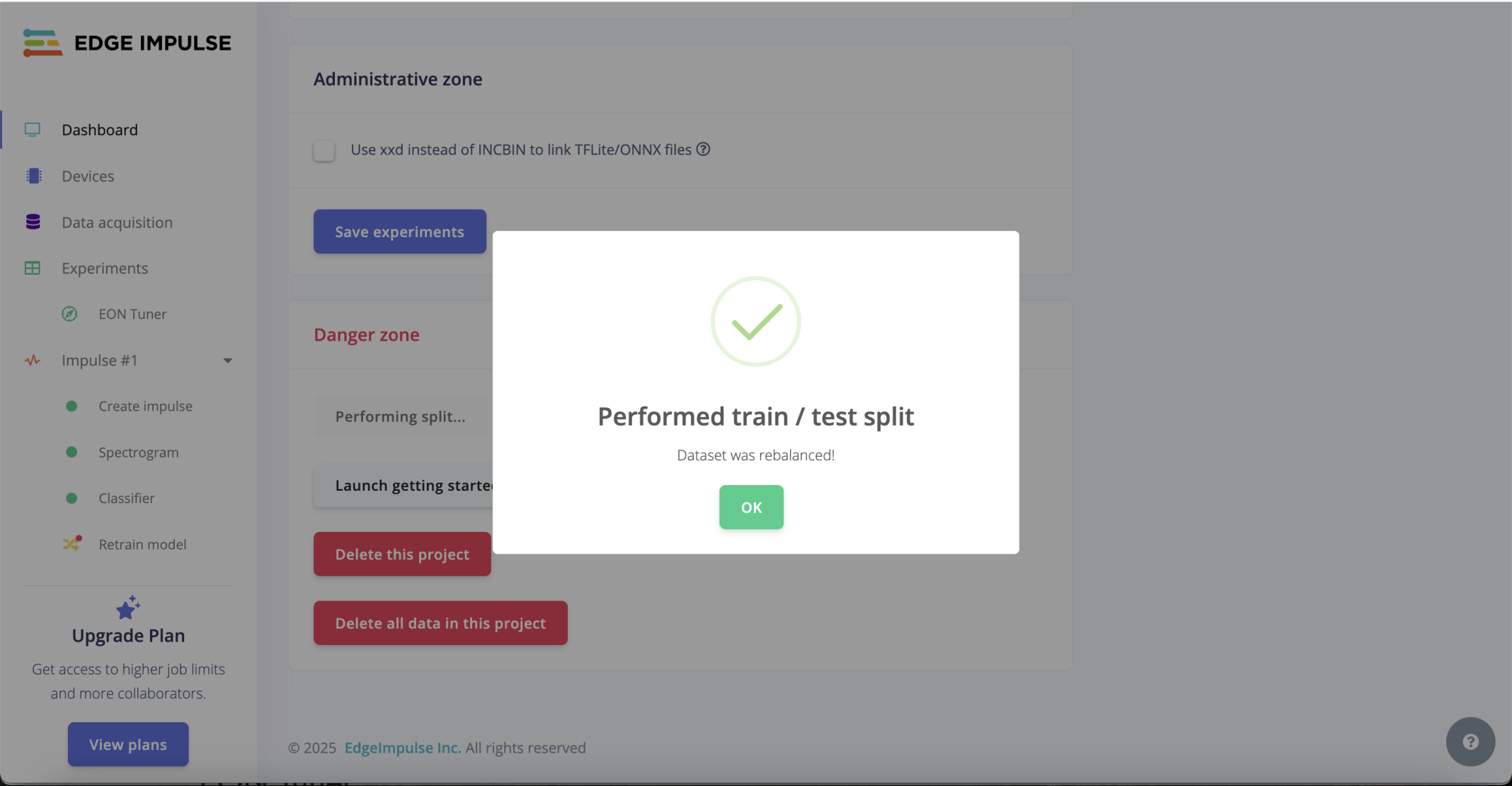Click Delete all data in this project

coord(440,623)
